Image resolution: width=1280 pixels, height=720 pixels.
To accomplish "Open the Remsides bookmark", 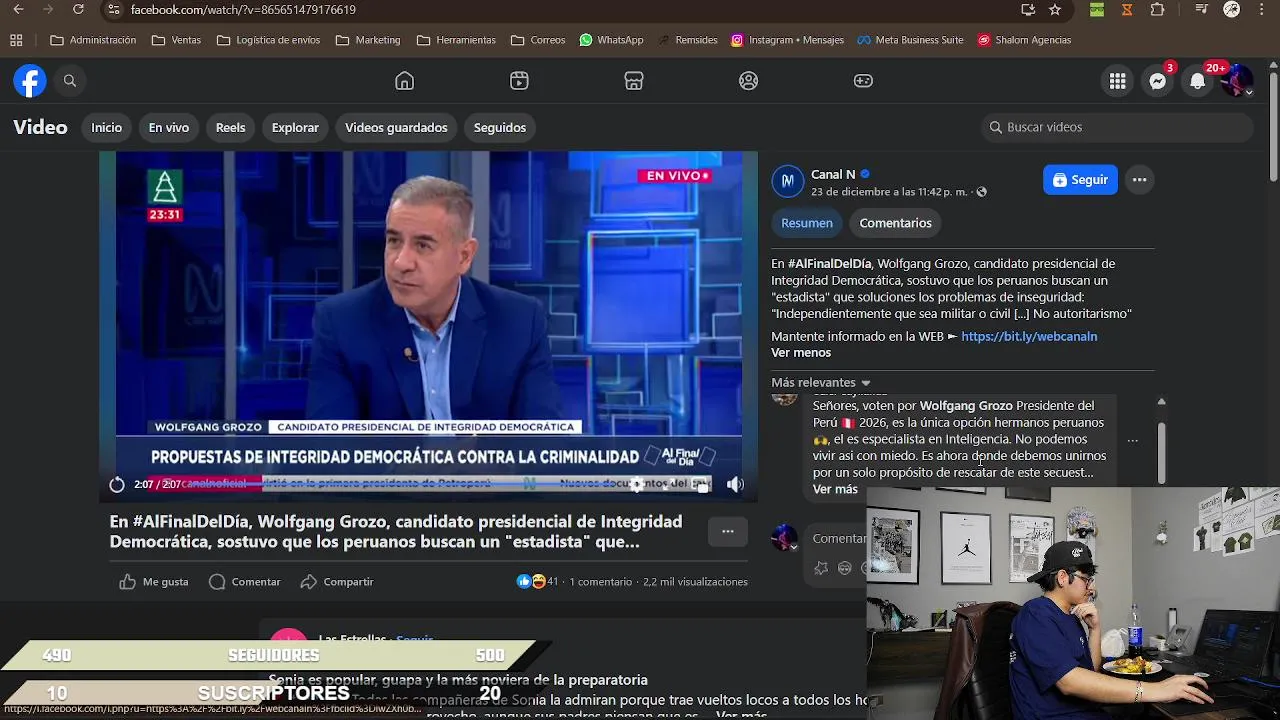I will click(x=688, y=40).
